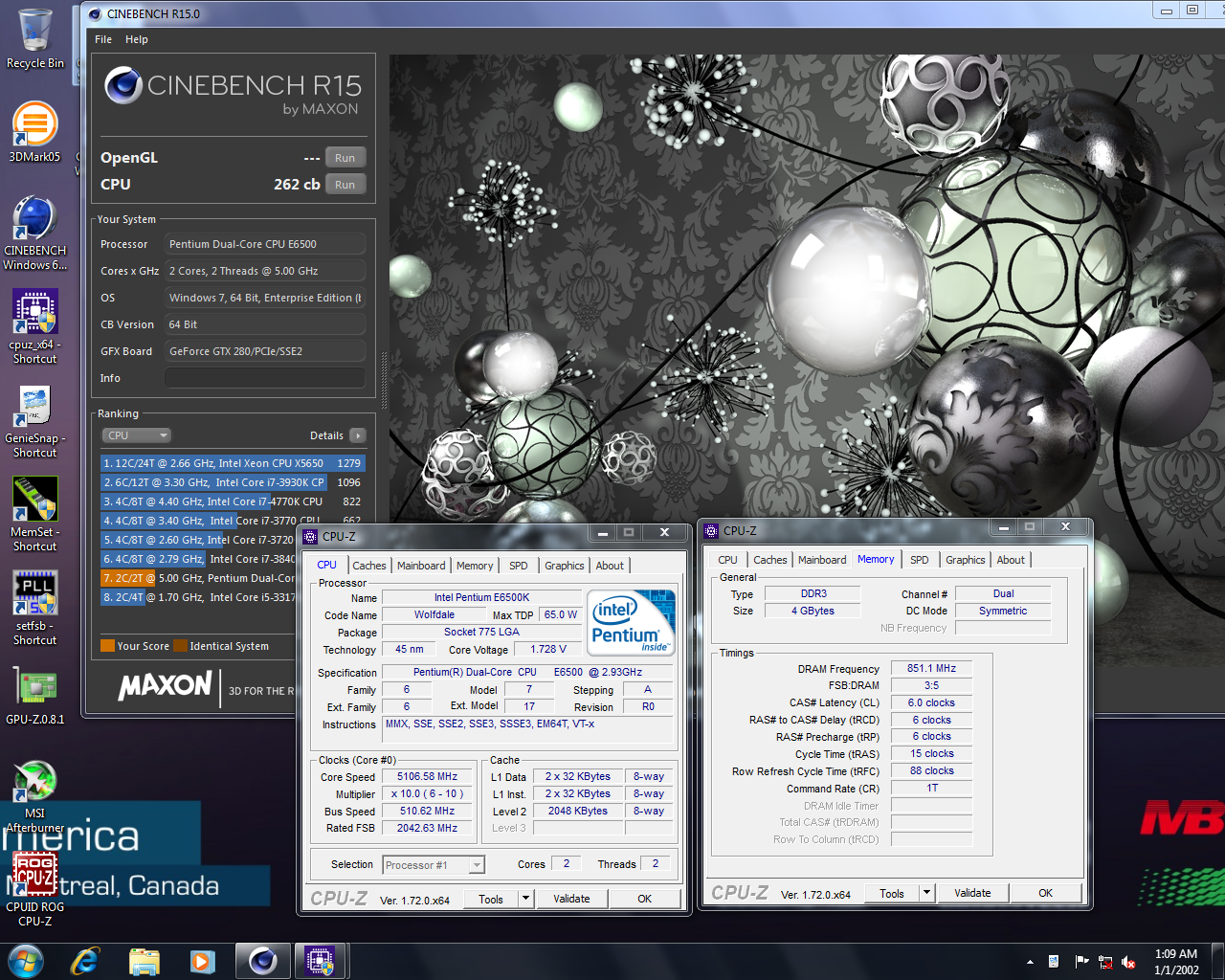1225x980 pixels.
Task: Click the left CPU-Z window title icon
Action: pos(310,537)
